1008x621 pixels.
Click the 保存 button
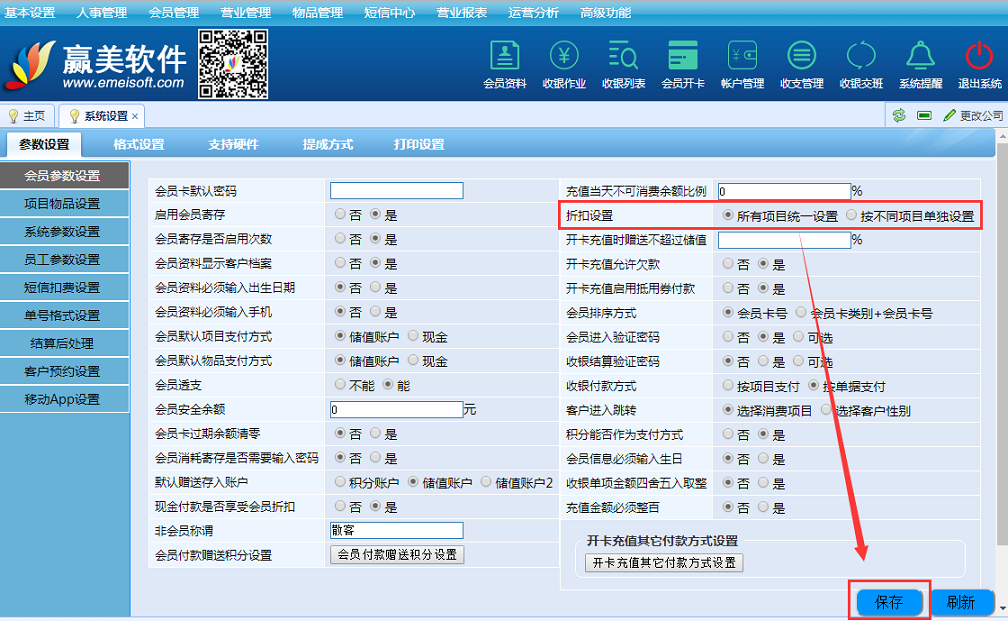(889, 602)
